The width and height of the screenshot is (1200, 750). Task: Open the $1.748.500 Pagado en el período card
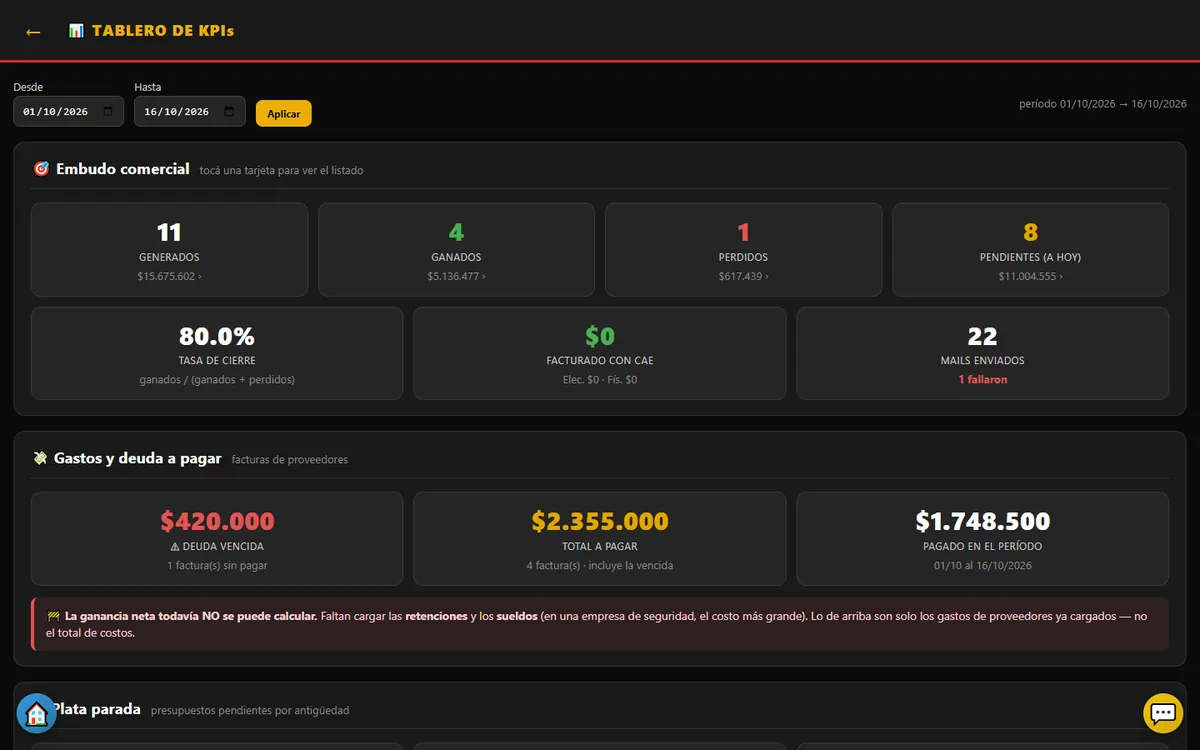[983, 538]
